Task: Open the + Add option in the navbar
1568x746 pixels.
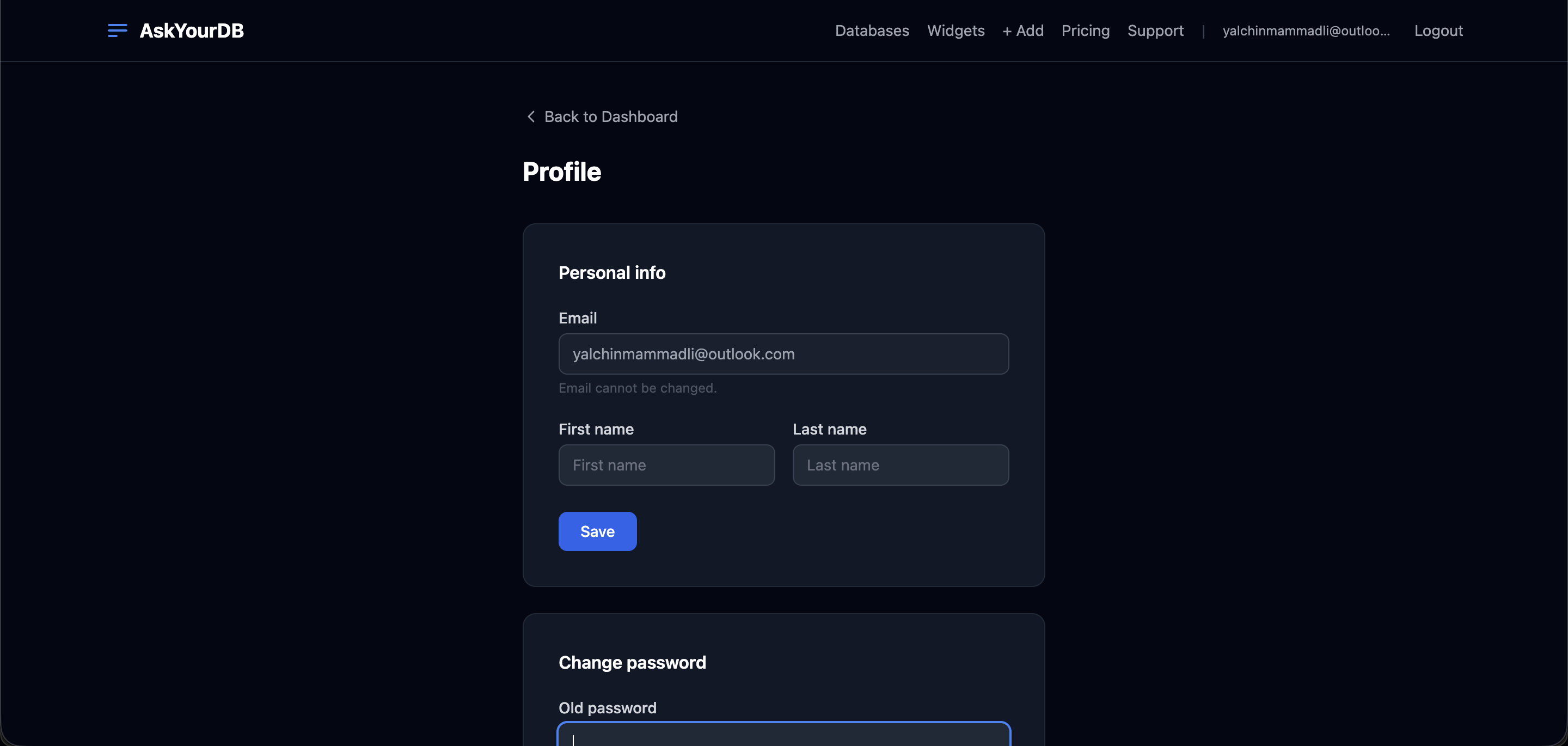Action: pyautogui.click(x=1022, y=30)
